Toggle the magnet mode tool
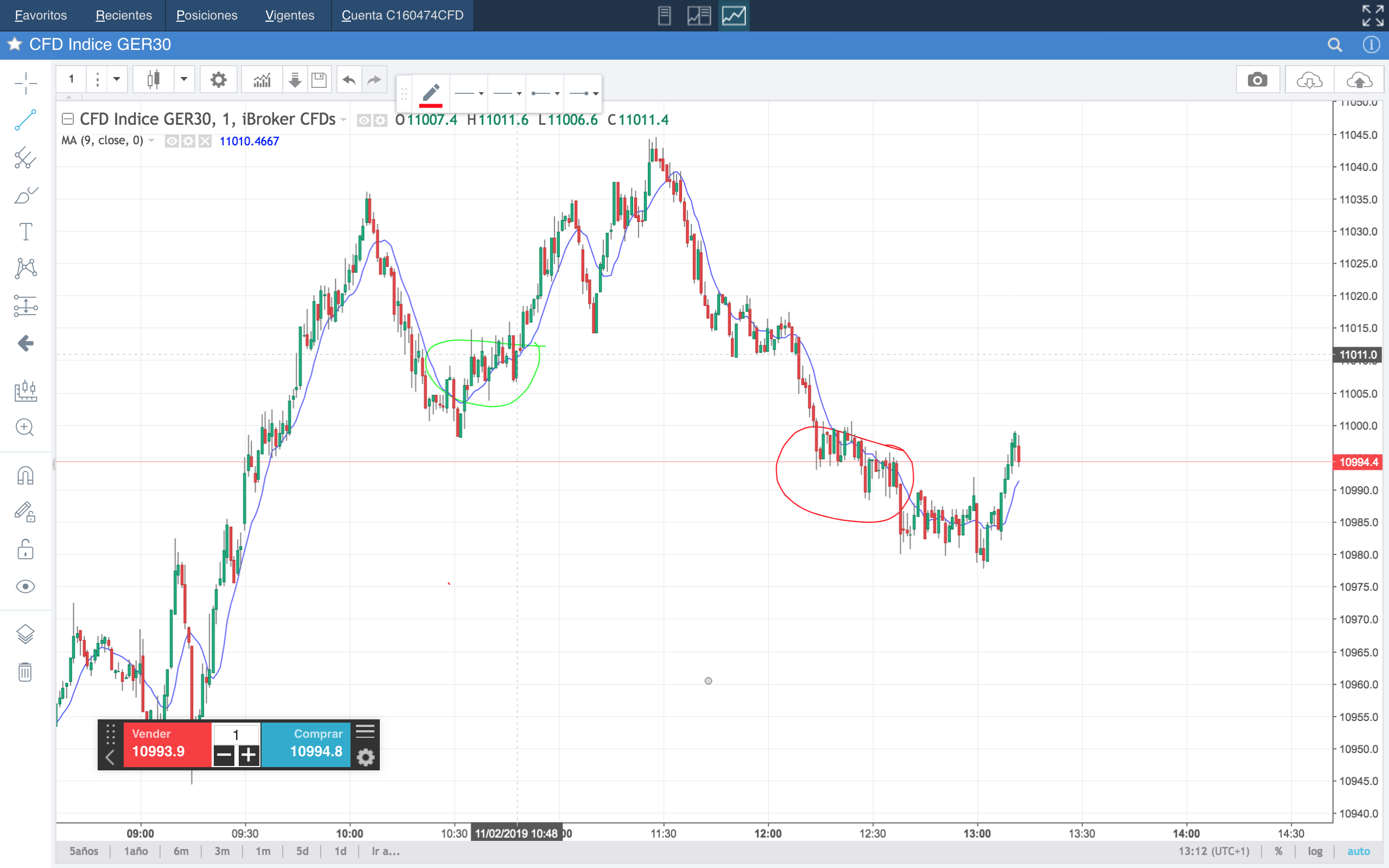 coord(26,475)
